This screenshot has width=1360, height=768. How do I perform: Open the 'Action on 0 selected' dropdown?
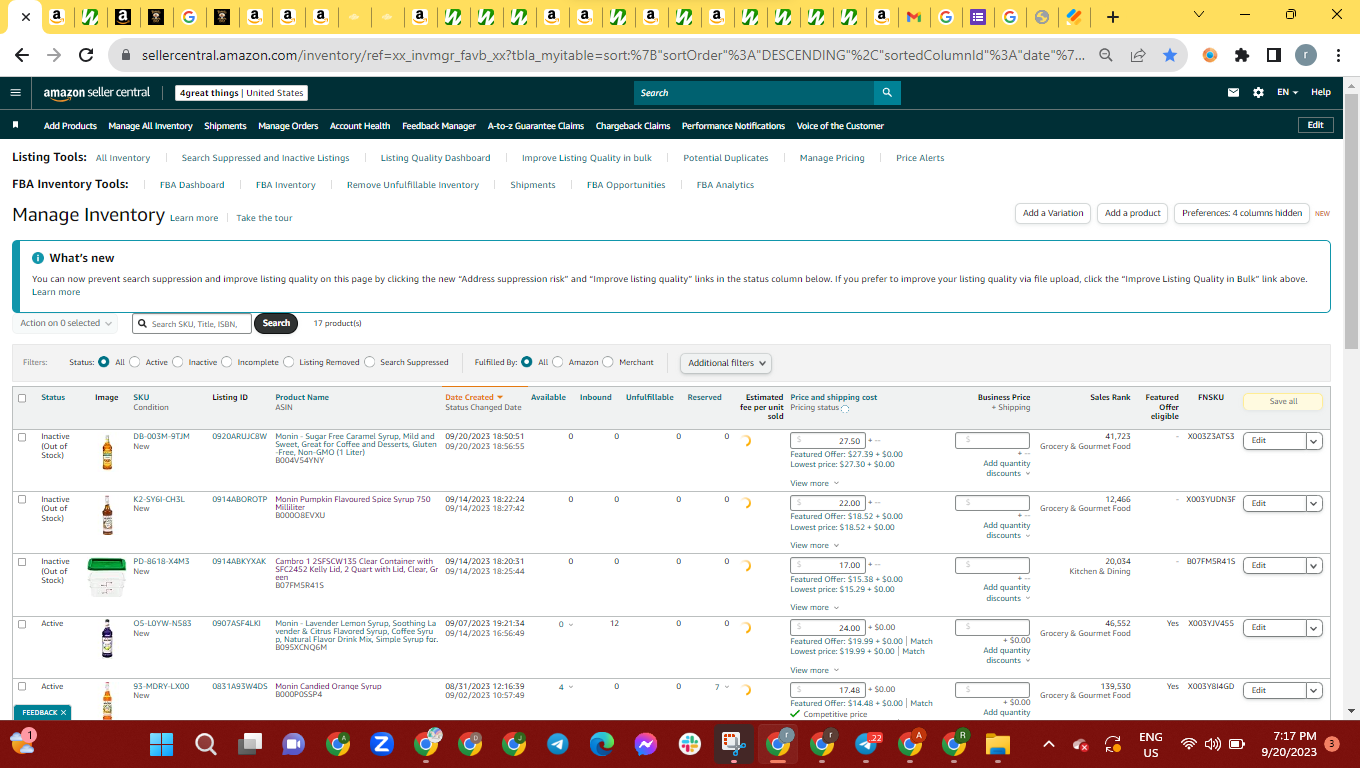(x=65, y=323)
